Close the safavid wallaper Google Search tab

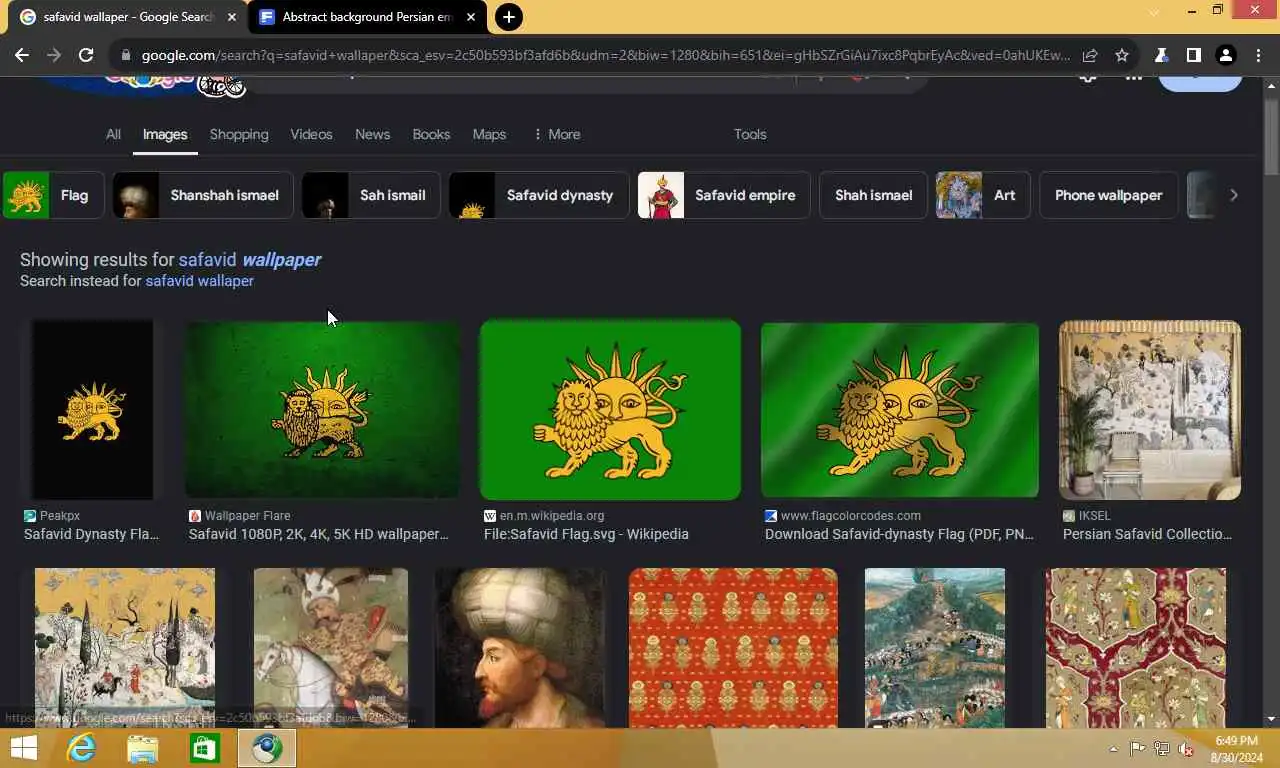[232, 17]
